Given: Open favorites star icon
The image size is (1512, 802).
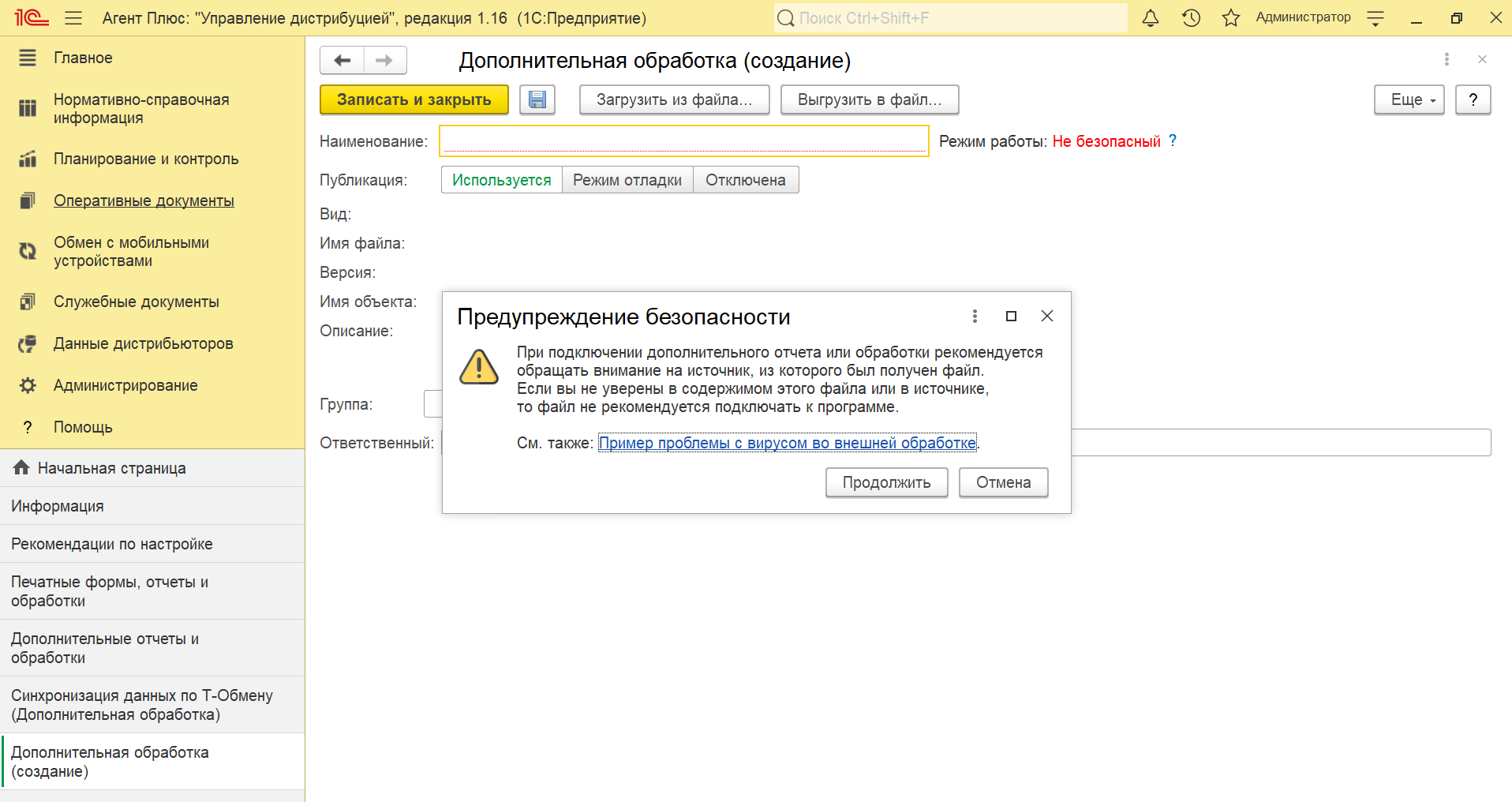Looking at the screenshot, I should tap(1231, 17).
